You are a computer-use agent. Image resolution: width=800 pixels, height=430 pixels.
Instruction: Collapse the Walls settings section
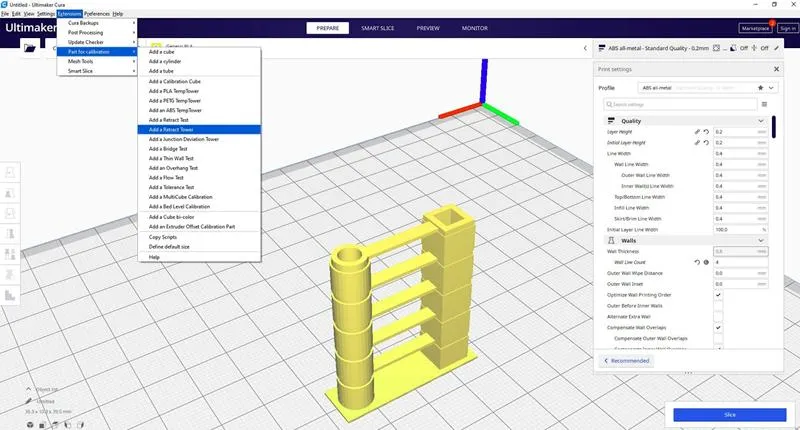pos(761,240)
